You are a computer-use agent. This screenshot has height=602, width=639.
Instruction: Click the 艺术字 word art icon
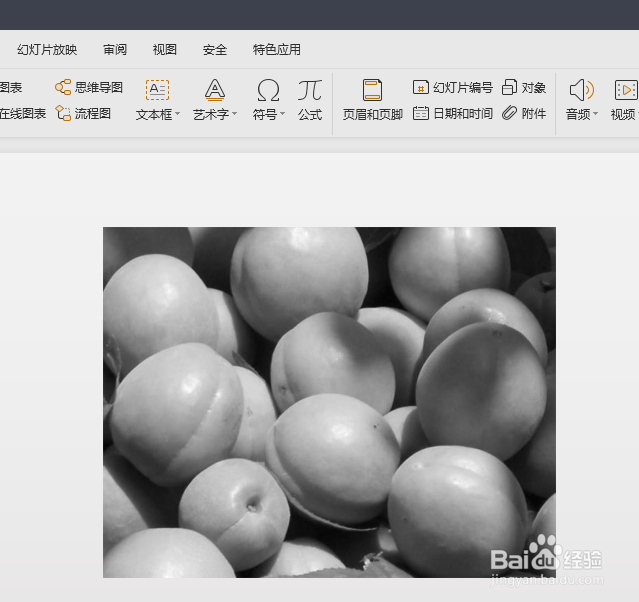(x=215, y=90)
